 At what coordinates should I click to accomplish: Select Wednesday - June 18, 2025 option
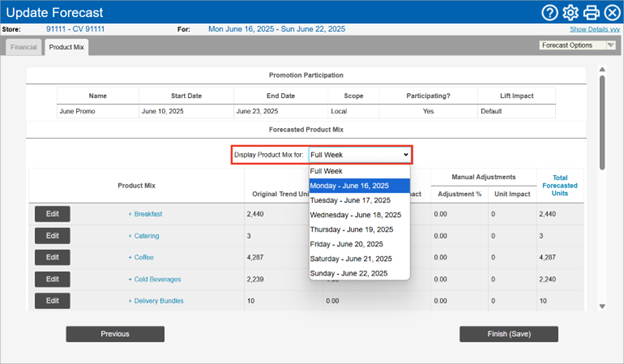click(359, 215)
